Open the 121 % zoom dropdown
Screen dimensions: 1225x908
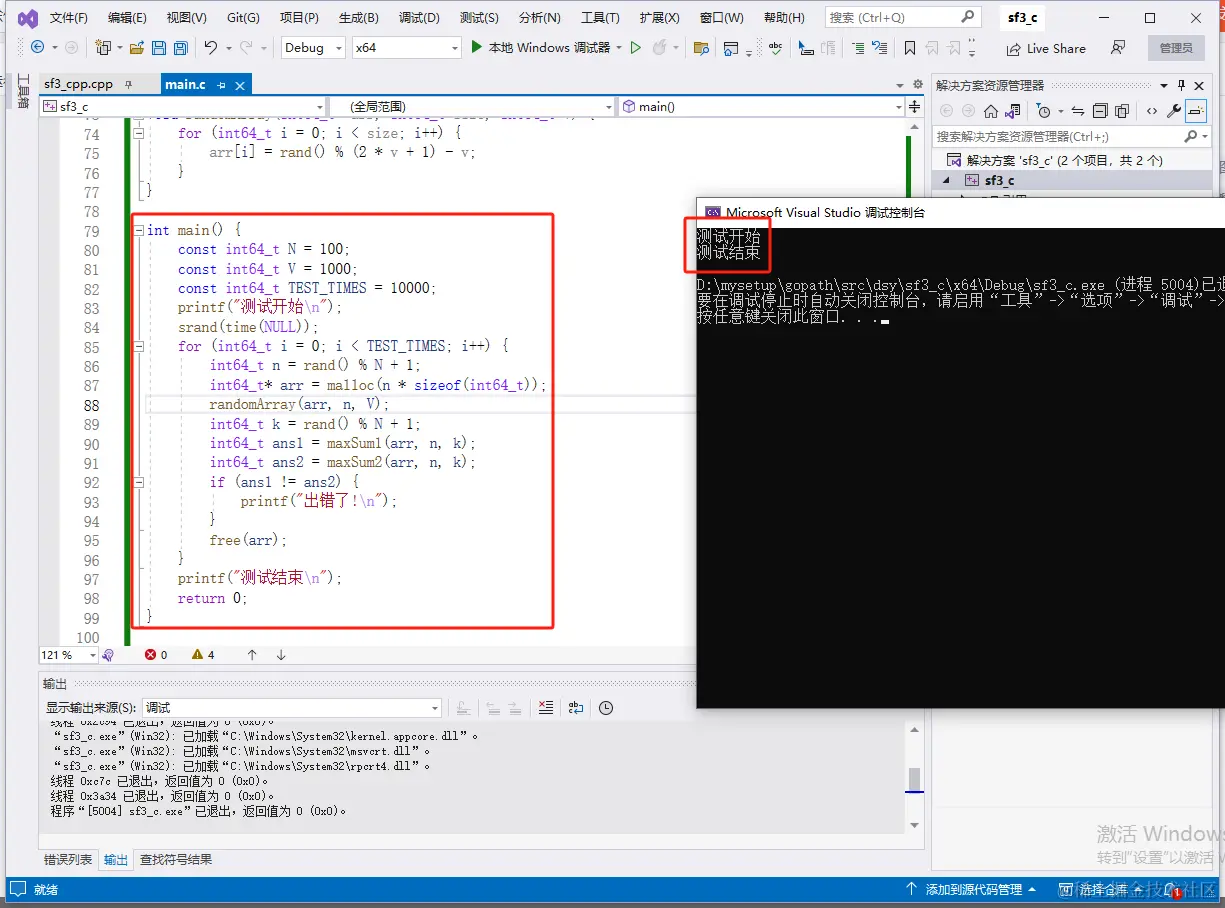67,655
